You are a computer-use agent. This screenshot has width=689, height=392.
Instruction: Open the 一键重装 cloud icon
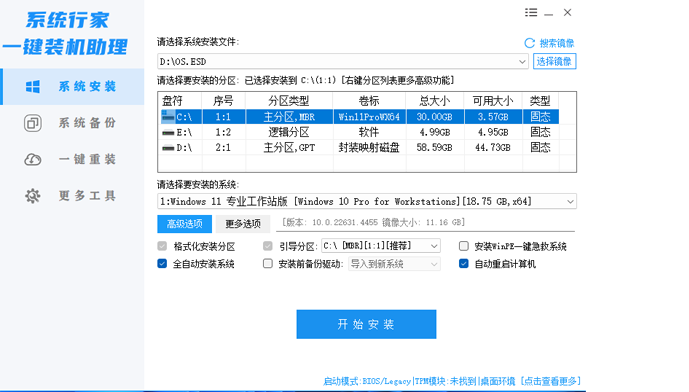[33, 160]
